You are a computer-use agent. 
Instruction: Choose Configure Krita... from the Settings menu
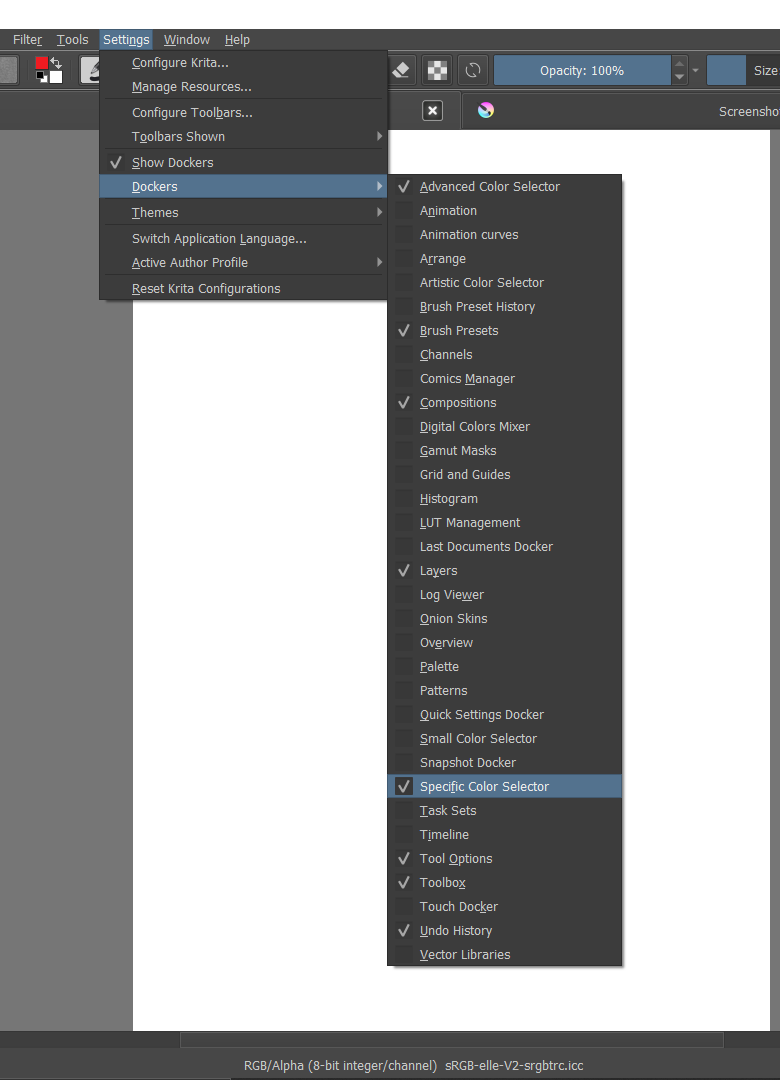point(243,63)
